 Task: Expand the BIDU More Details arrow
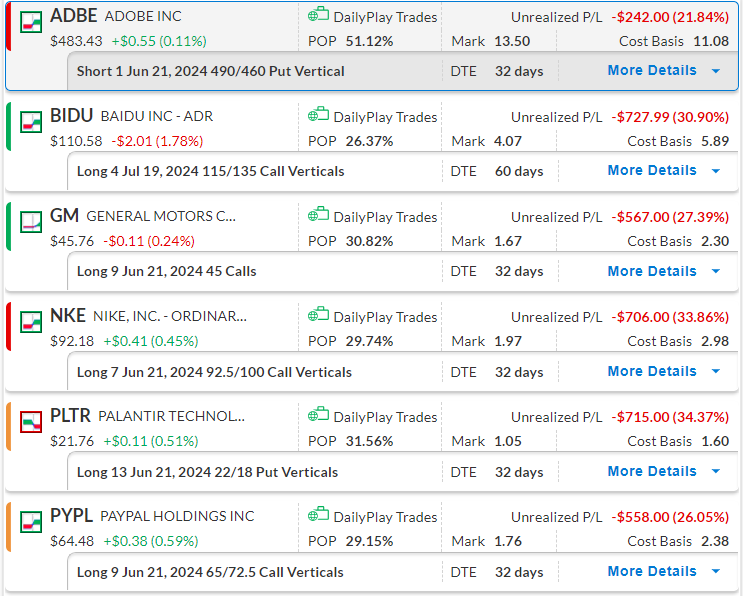(x=716, y=171)
